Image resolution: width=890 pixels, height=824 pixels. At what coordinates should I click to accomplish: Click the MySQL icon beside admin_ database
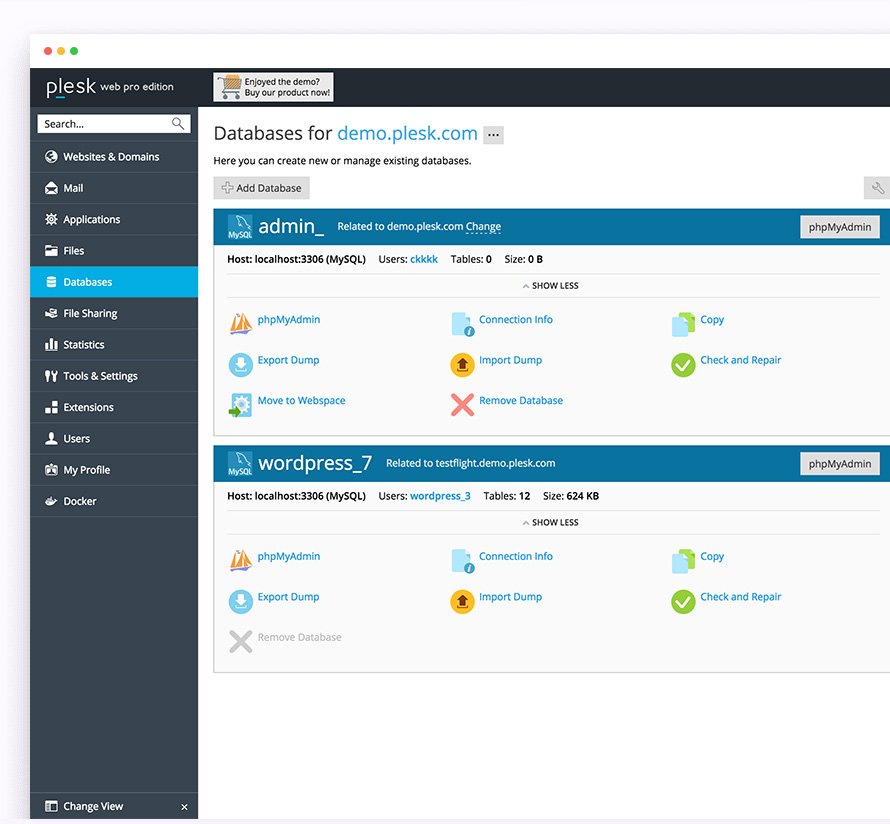240,227
